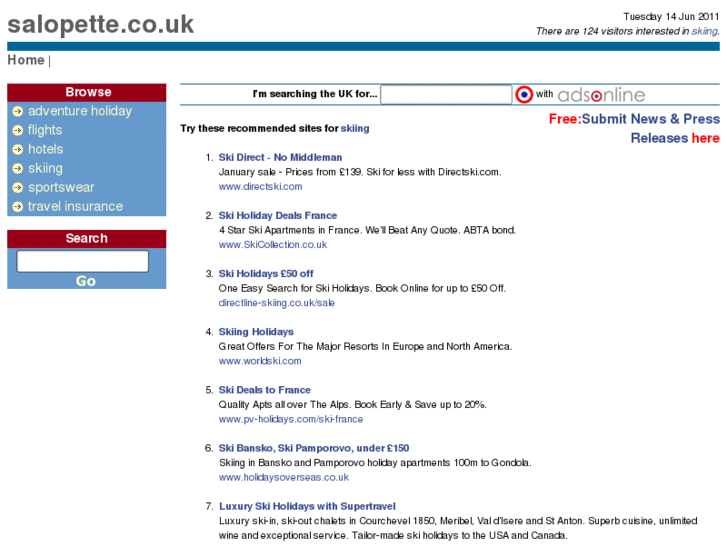Image resolution: width=727 pixels, height=545 pixels.
Task: Click the Browse panel header
Action: [87, 92]
